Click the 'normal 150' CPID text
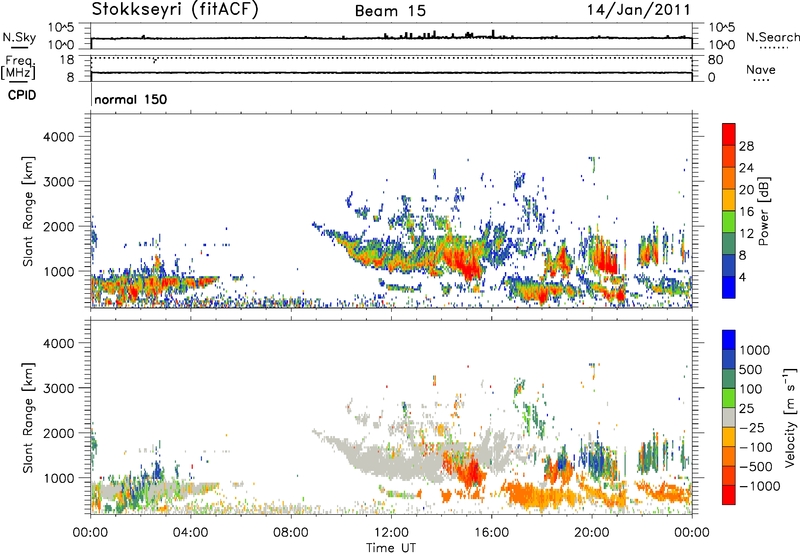This screenshot has width=800, height=554. [131, 99]
